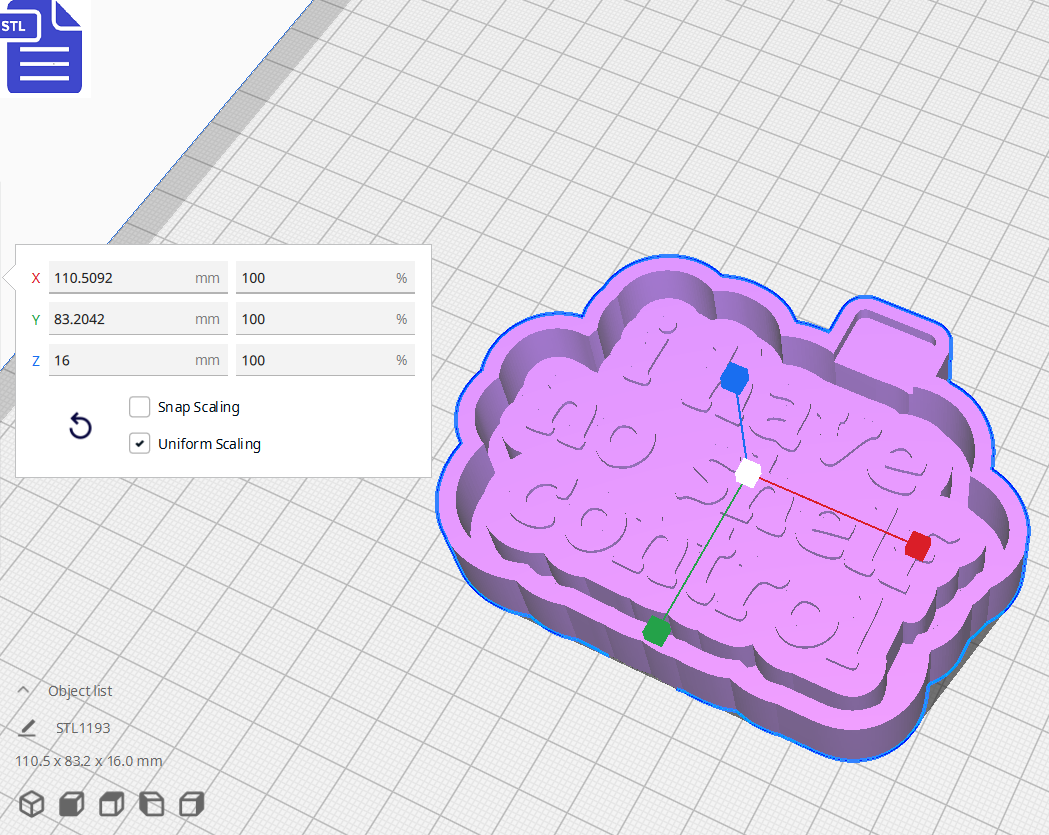Screen dimensions: 1049x835
Task: Disable the Uniform Scaling checkbox
Action: [139, 443]
